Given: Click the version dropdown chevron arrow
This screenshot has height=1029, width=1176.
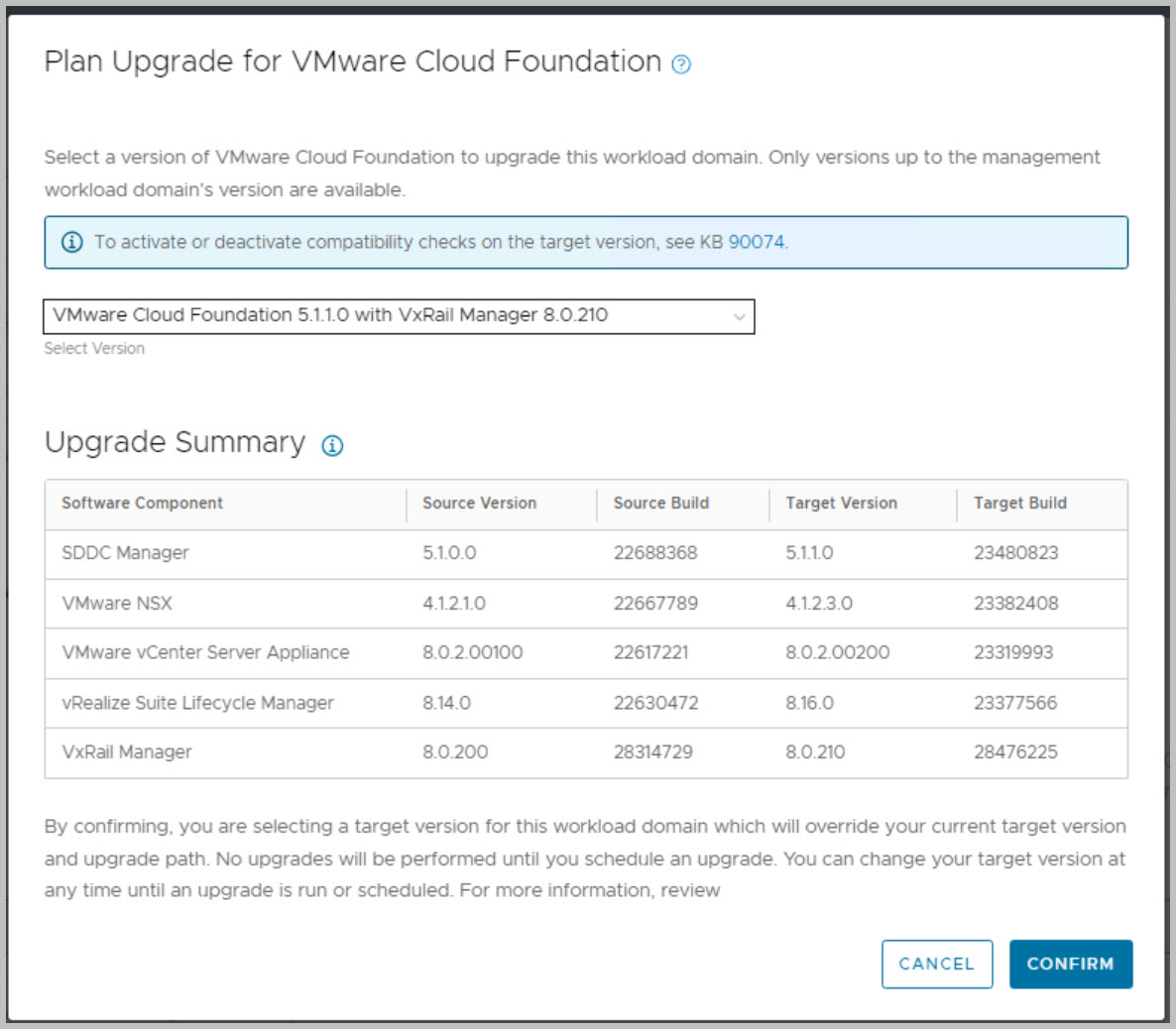Looking at the screenshot, I should [x=739, y=317].
